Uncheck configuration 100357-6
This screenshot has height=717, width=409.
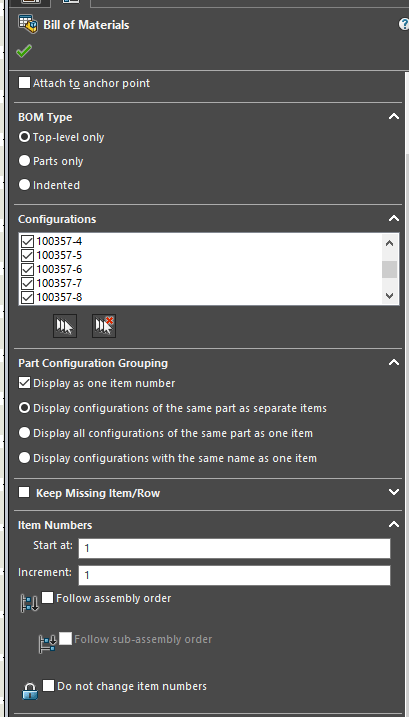pyautogui.click(x=28, y=269)
